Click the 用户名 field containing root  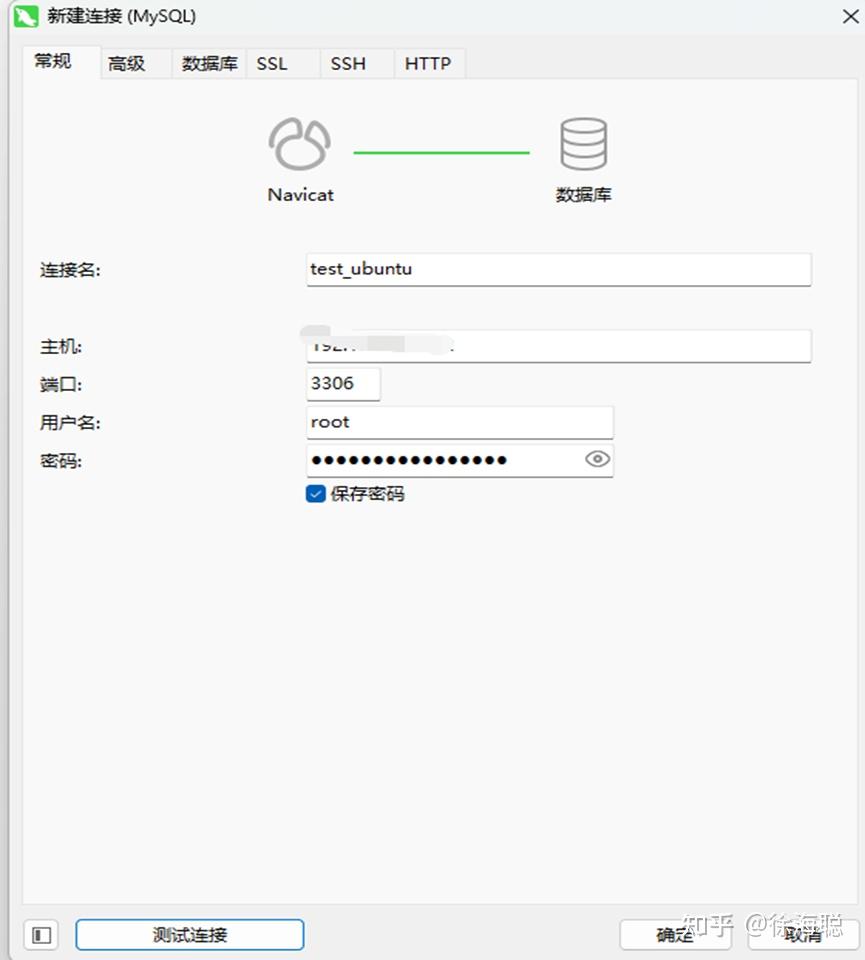[459, 422]
